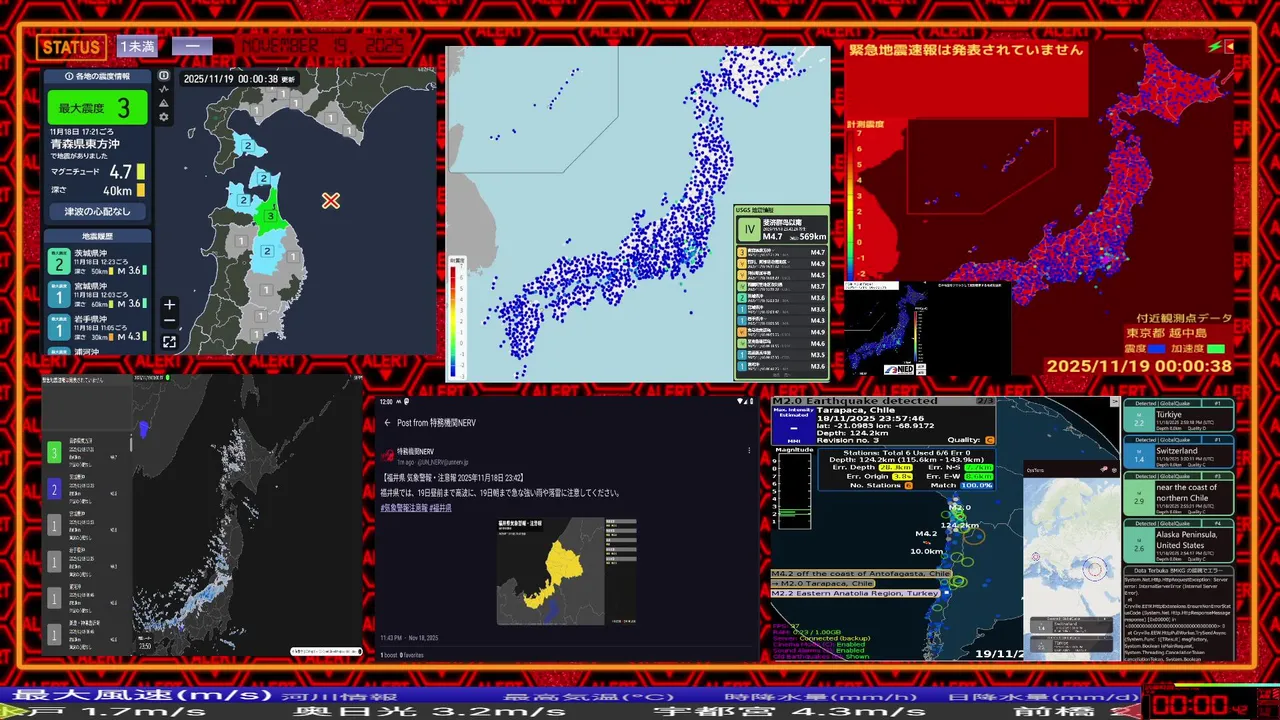The image size is (1280, 720).
Task: Click the epicenter X marker off Aomori
Action: coord(331,201)
